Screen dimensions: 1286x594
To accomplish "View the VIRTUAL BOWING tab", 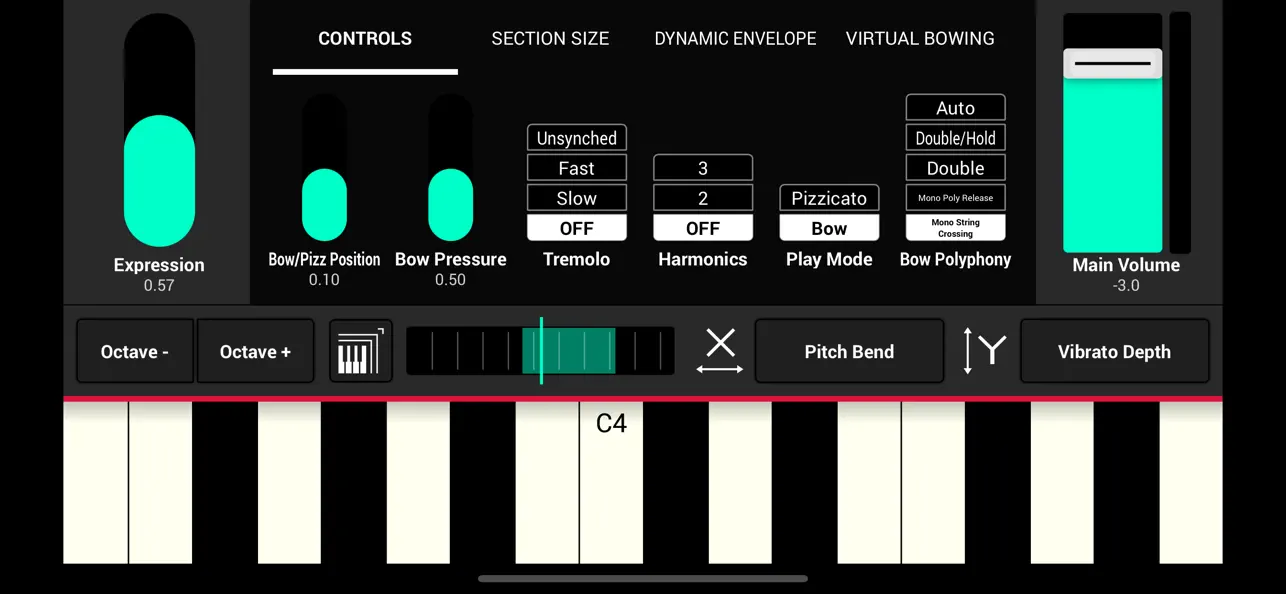I will pos(920,38).
